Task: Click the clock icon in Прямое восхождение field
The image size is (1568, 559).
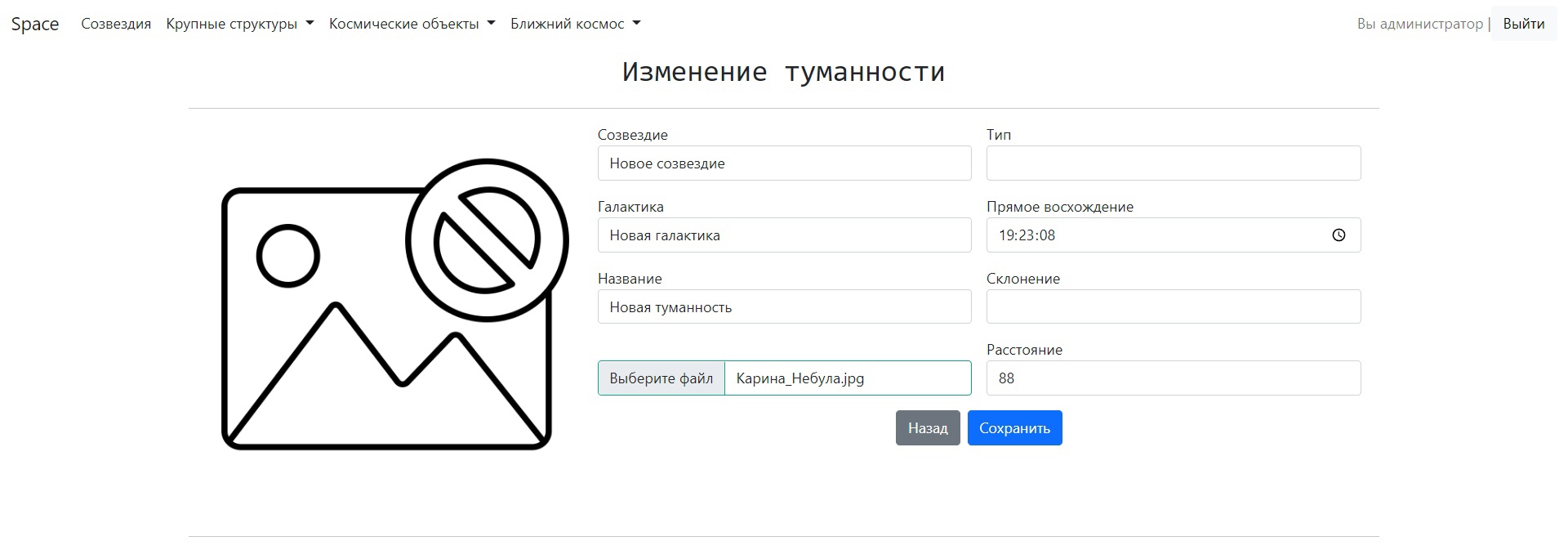Action: 1339,235
